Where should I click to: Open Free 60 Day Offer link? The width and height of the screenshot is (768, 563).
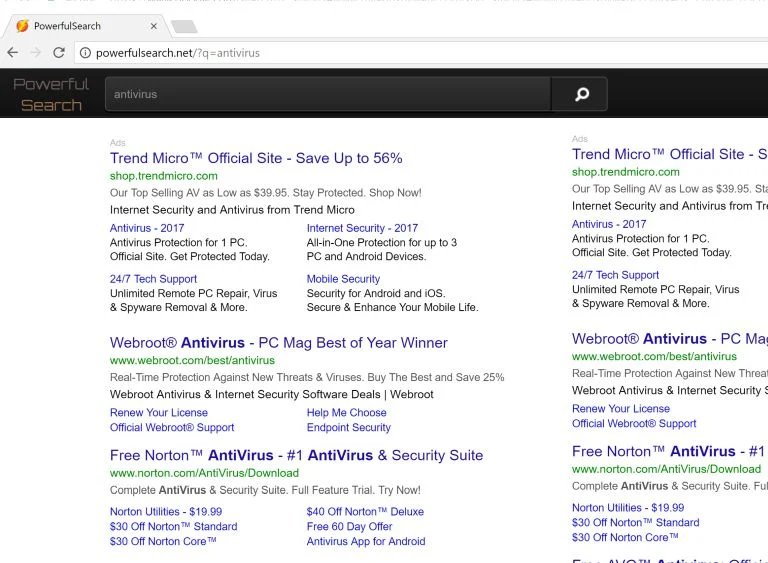click(x=350, y=526)
